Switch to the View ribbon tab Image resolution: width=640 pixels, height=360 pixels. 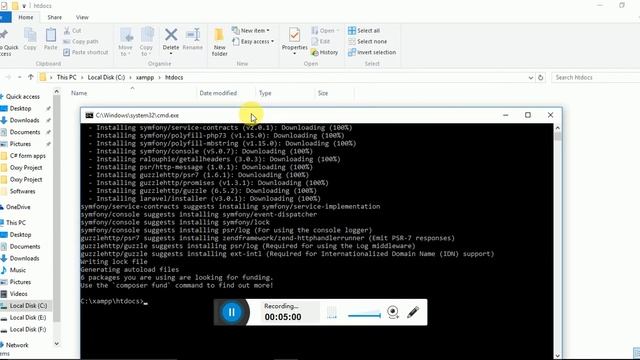(82, 17)
